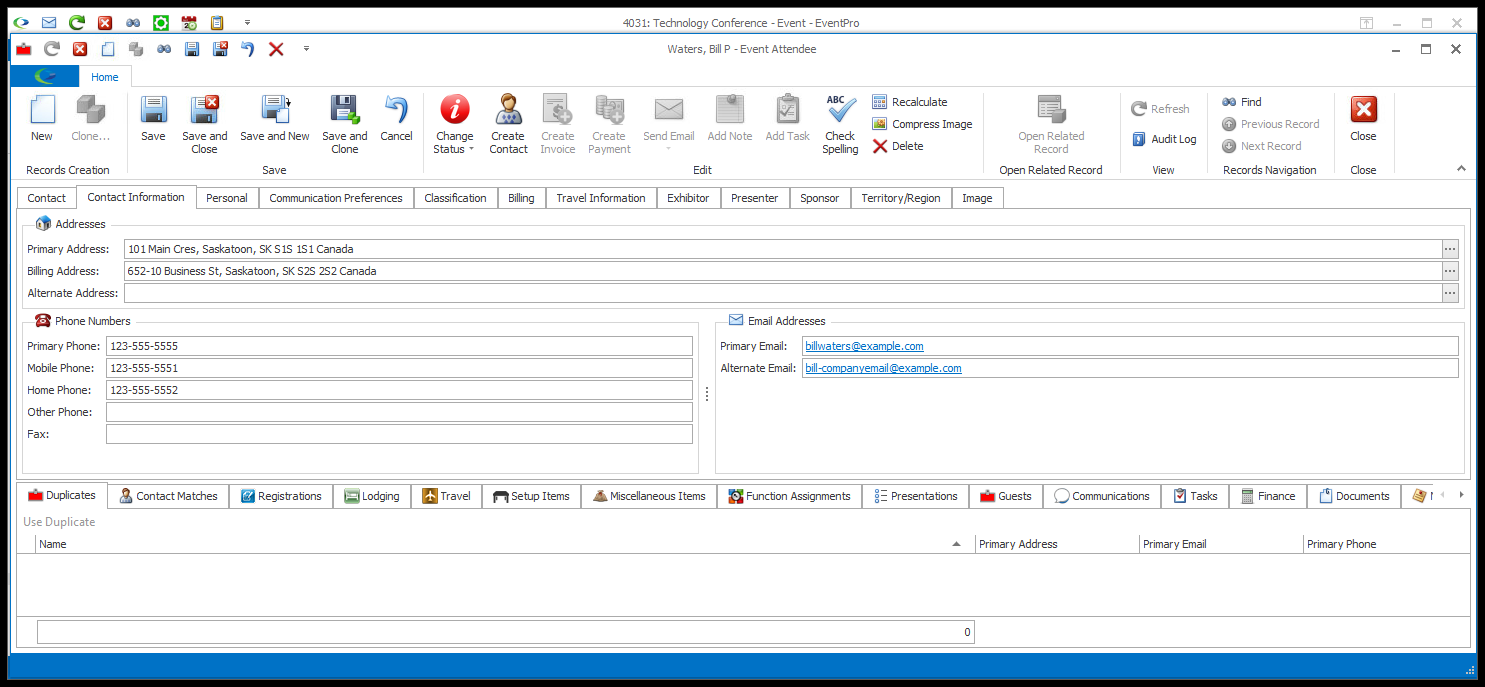This screenshot has height=687, width=1485.
Task: Open the Exhibitor tab
Action: pos(688,198)
